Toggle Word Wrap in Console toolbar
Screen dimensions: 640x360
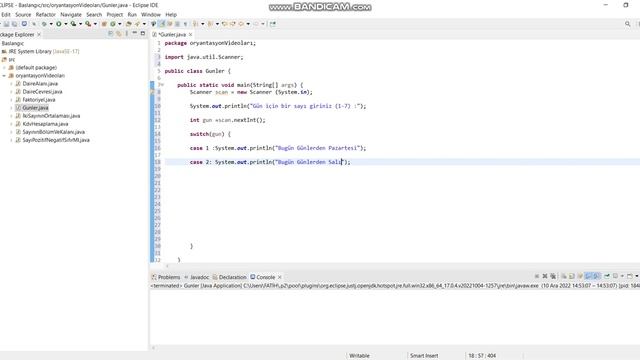coord(580,276)
